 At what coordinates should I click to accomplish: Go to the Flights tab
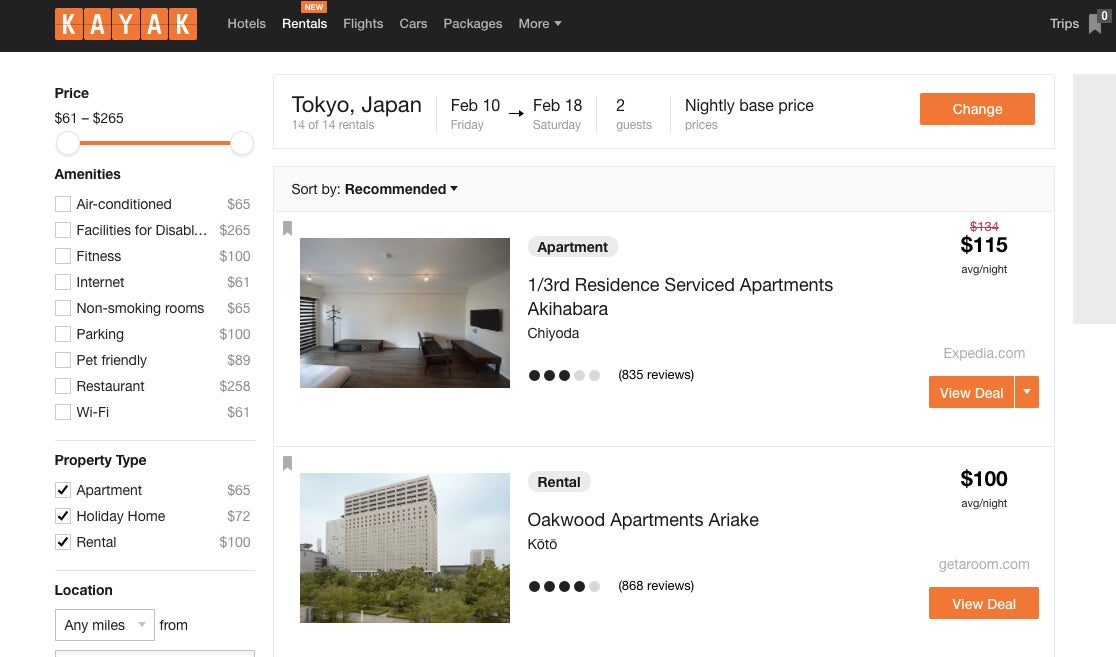[363, 23]
